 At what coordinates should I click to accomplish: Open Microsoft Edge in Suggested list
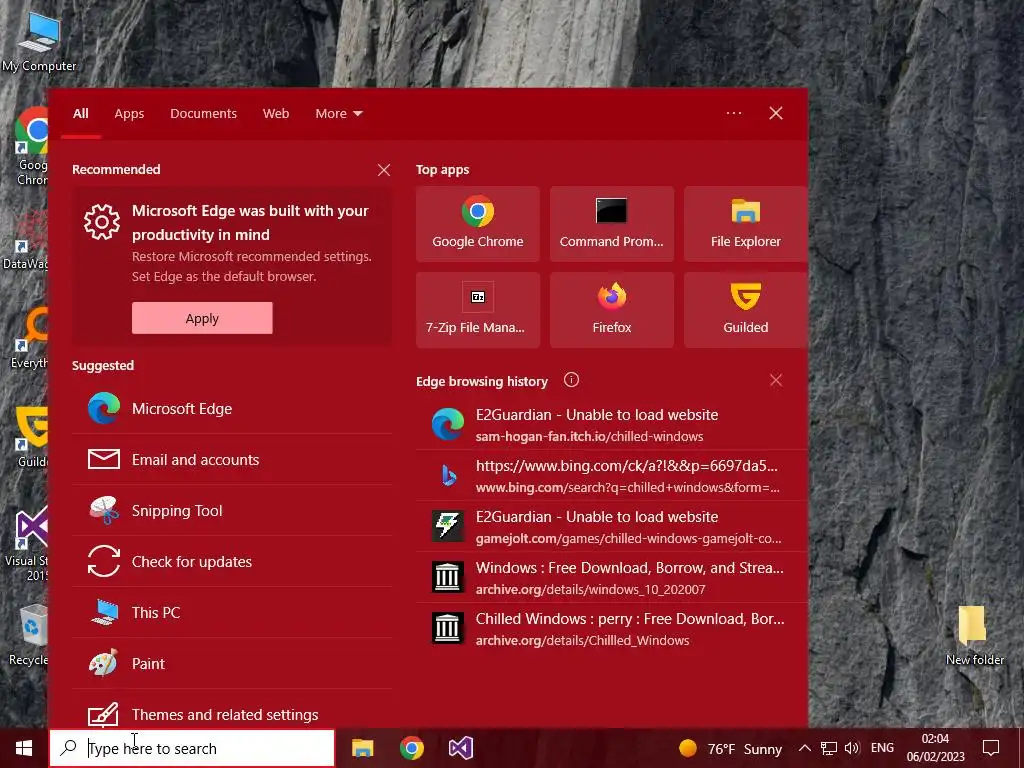232,409
